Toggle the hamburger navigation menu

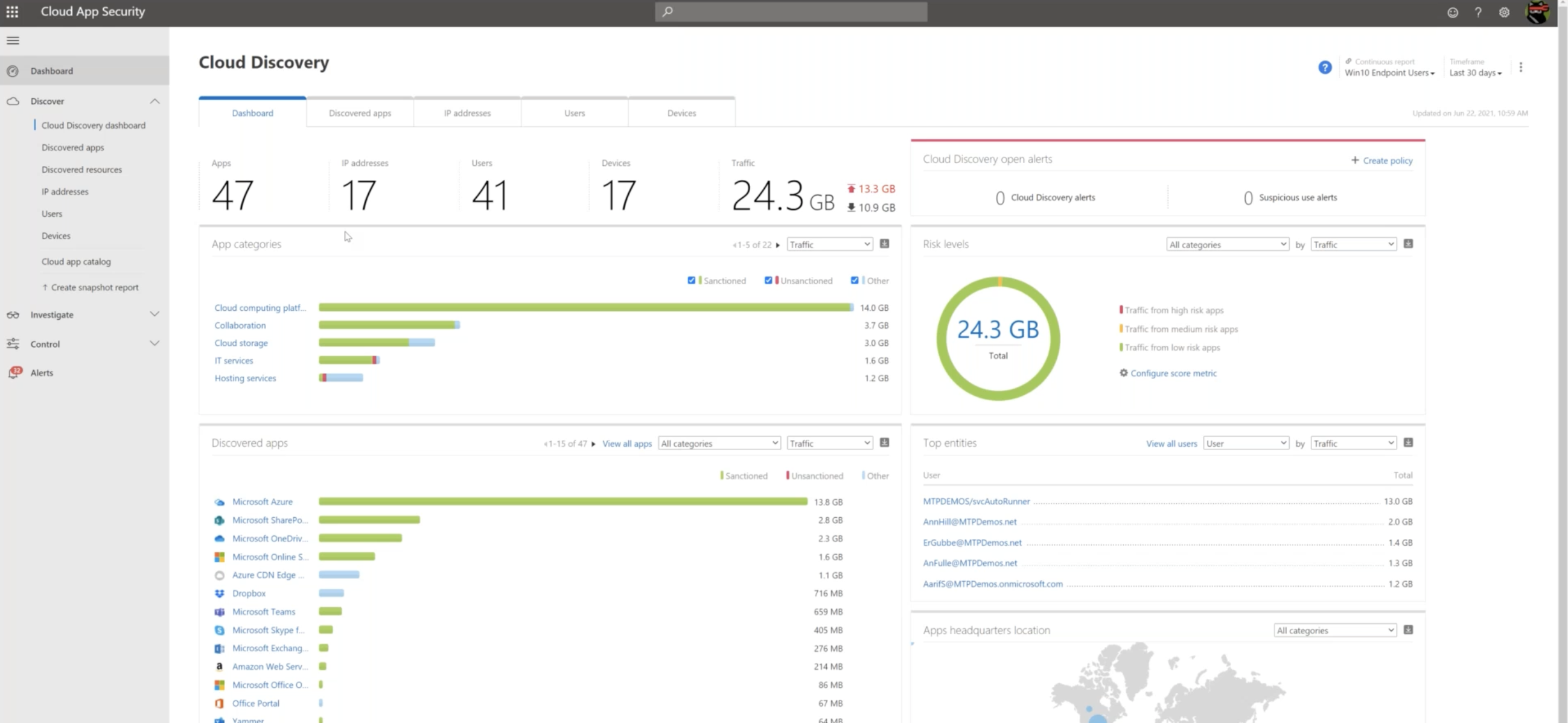pos(13,40)
